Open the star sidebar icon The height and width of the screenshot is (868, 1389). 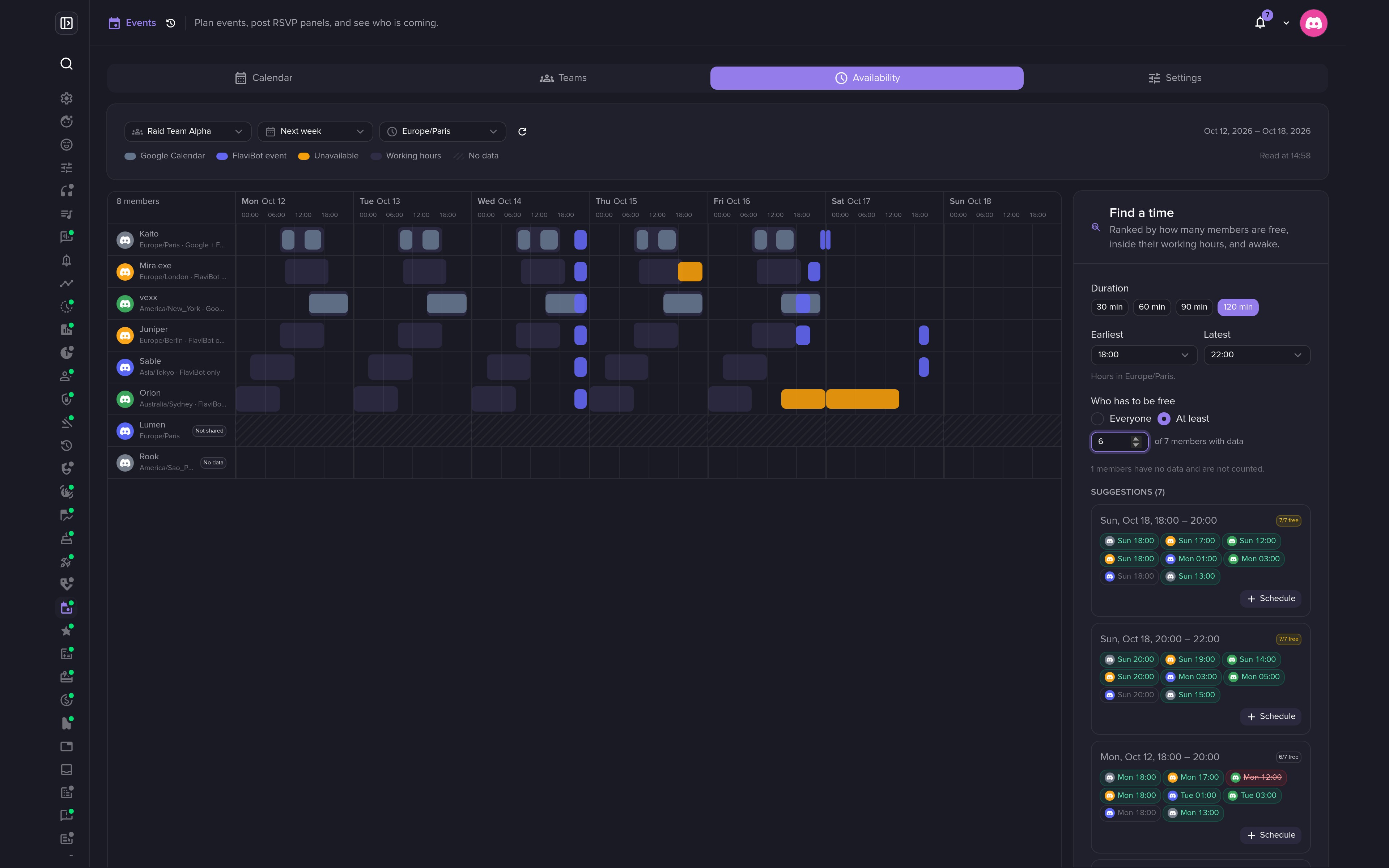coord(67,631)
